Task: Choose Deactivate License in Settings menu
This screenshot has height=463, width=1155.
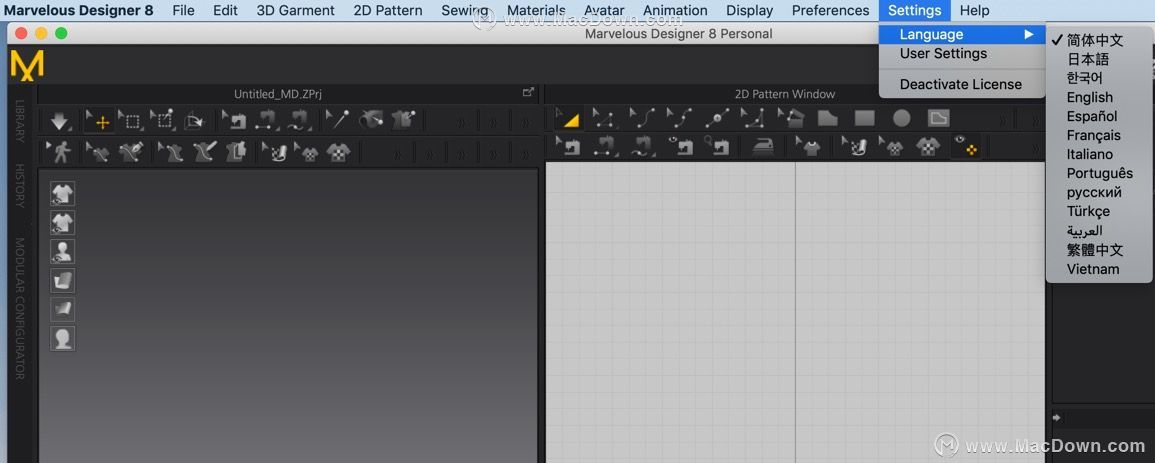Action: click(961, 85)
